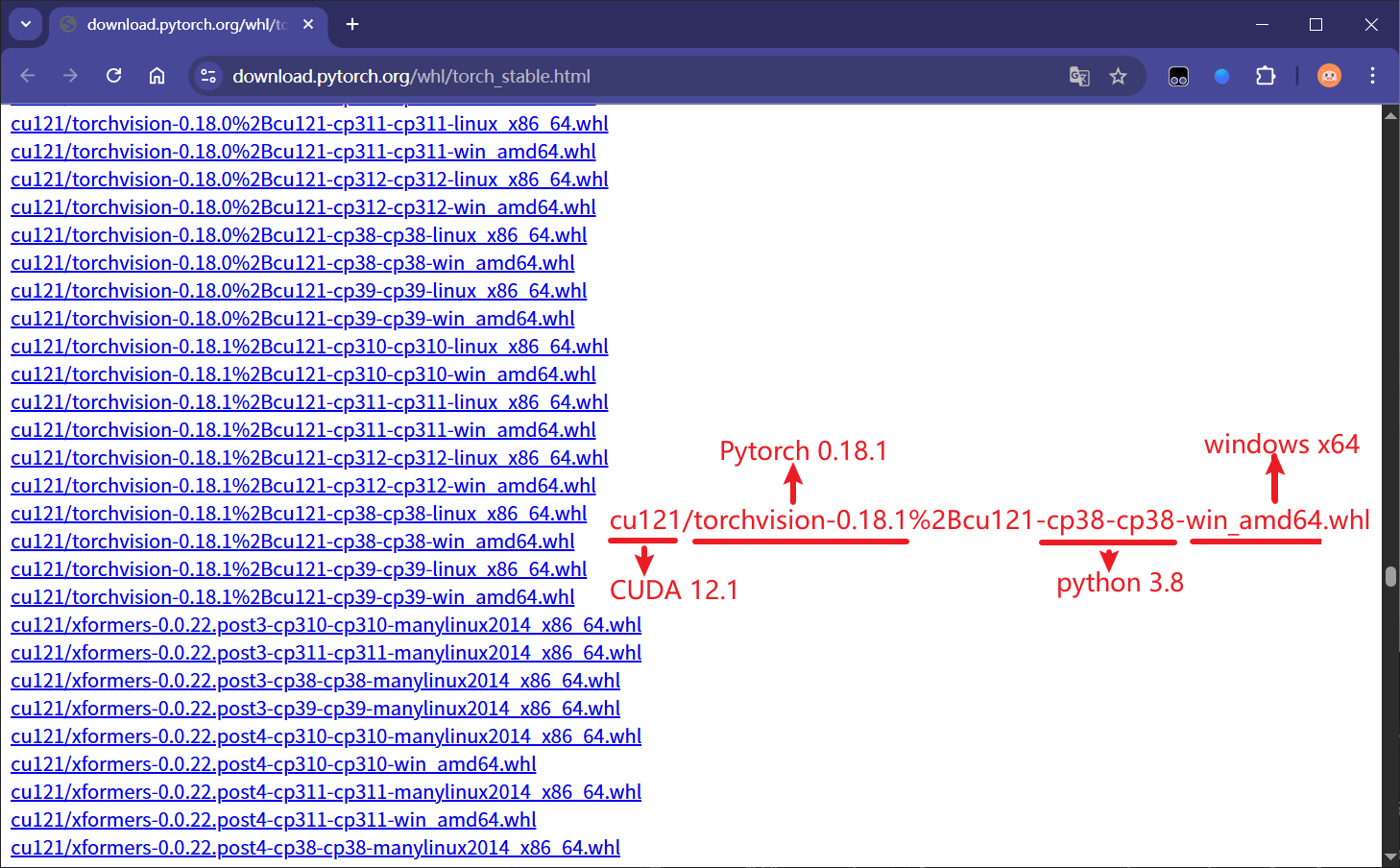
Task: Download torchvision-0.18.0 cu121 cp38 win_amd64 wheel
Action: click(293, 263)
